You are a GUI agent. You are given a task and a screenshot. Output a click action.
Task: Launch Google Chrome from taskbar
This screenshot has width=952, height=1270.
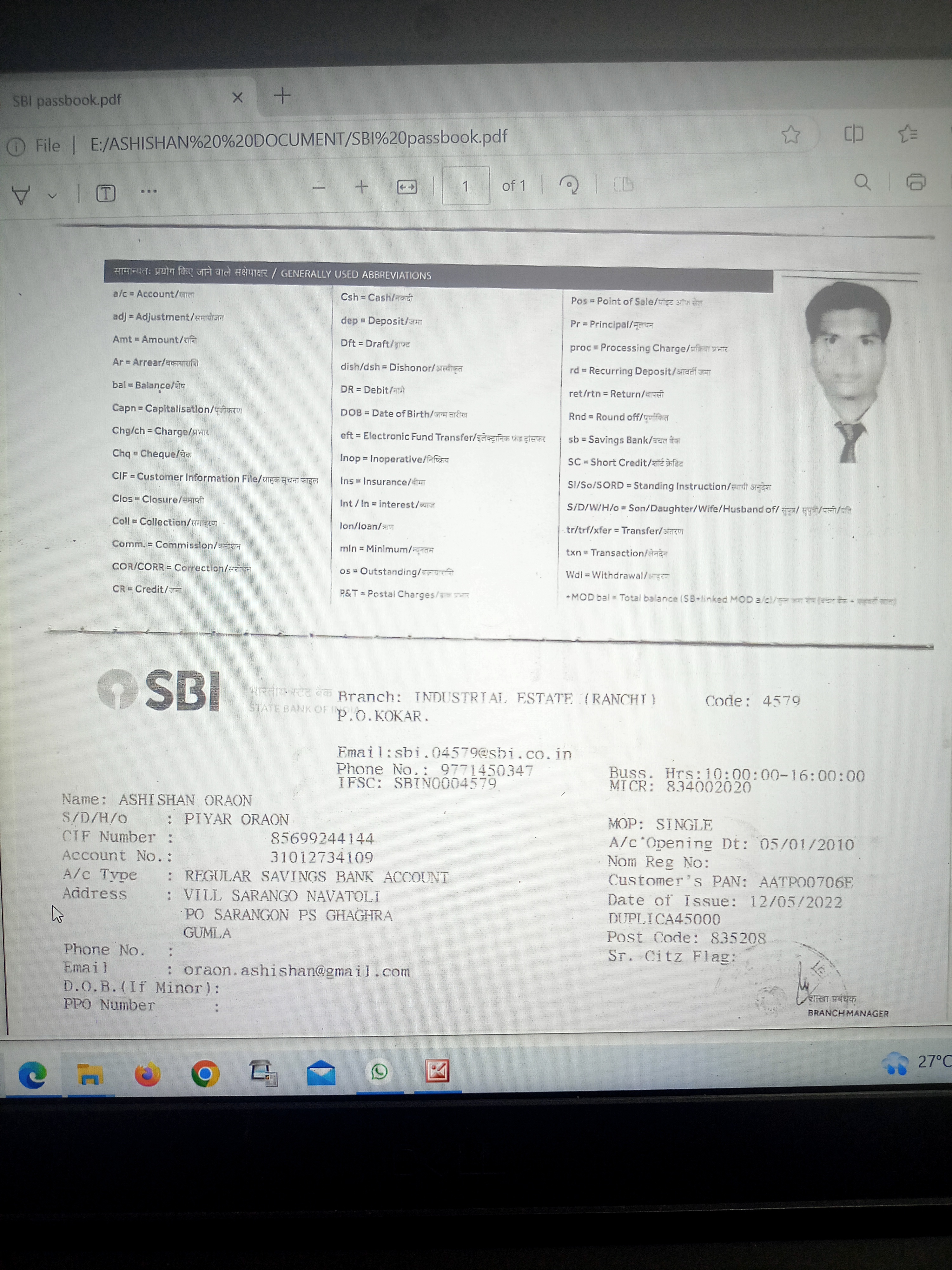(205, 1073)
